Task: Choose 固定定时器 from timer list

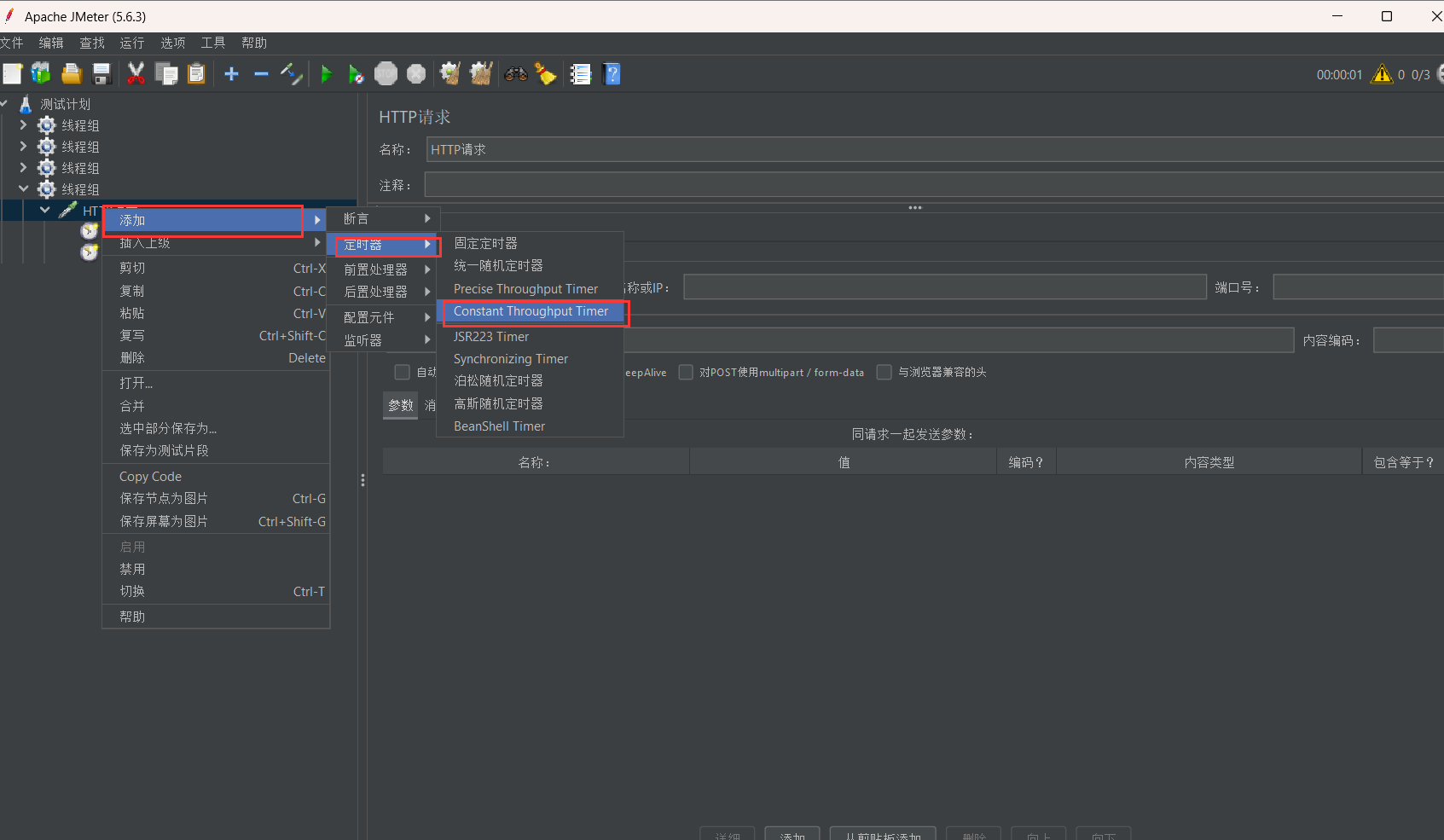Action: point(531,243)
